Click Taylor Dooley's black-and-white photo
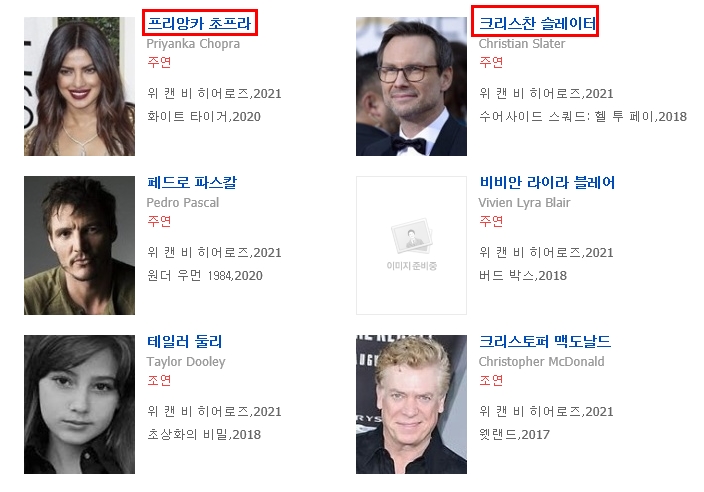The height and width of the screenshot is (492, 704). click(x=79, y=404)
